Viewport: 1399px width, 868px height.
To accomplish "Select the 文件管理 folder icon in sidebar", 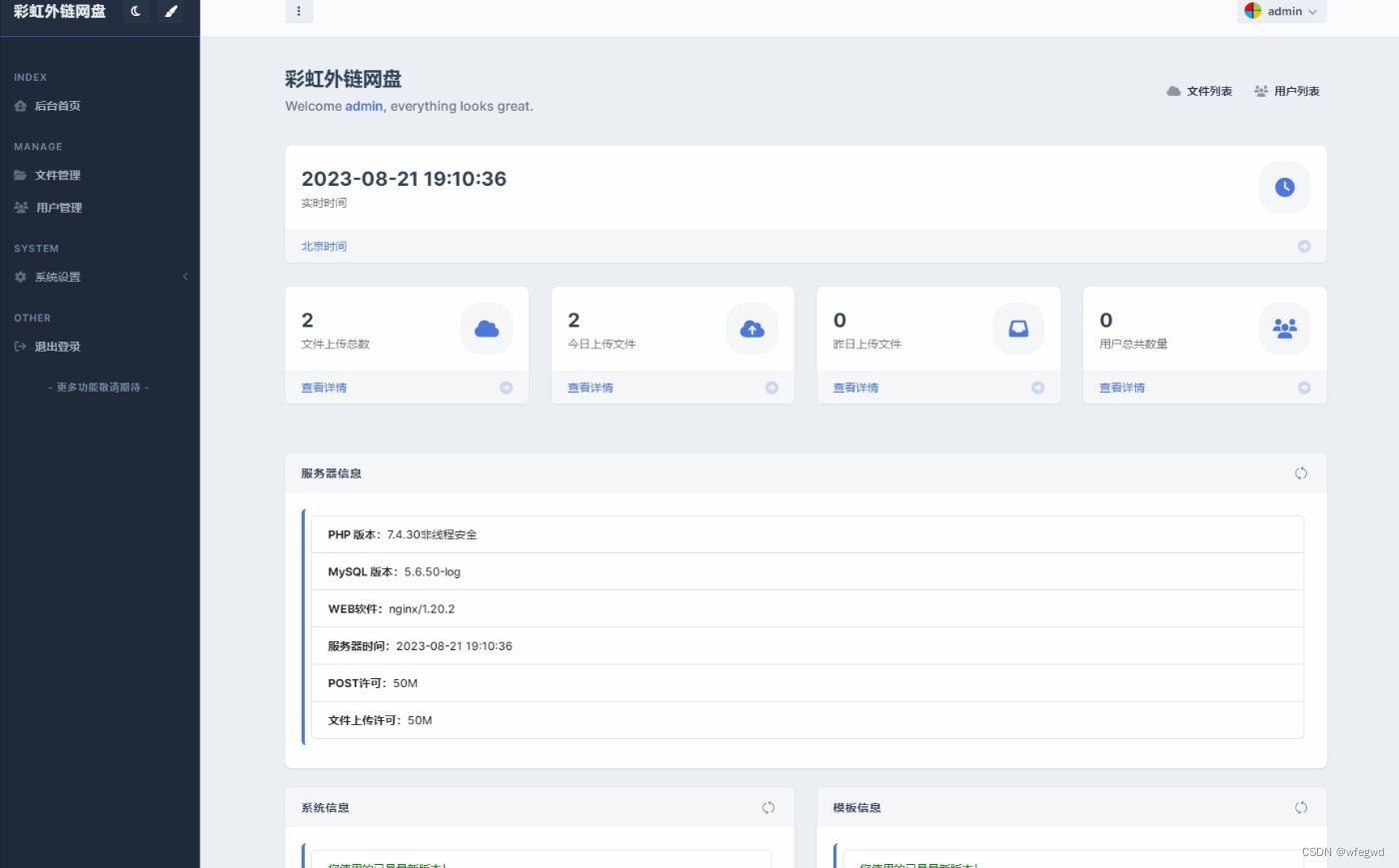I will coord(21,175).
